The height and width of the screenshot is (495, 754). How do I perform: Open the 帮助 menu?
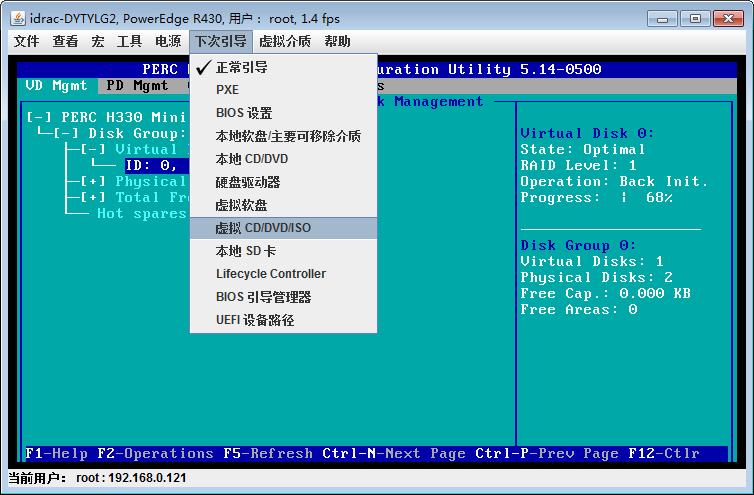(x=337, y=41)
